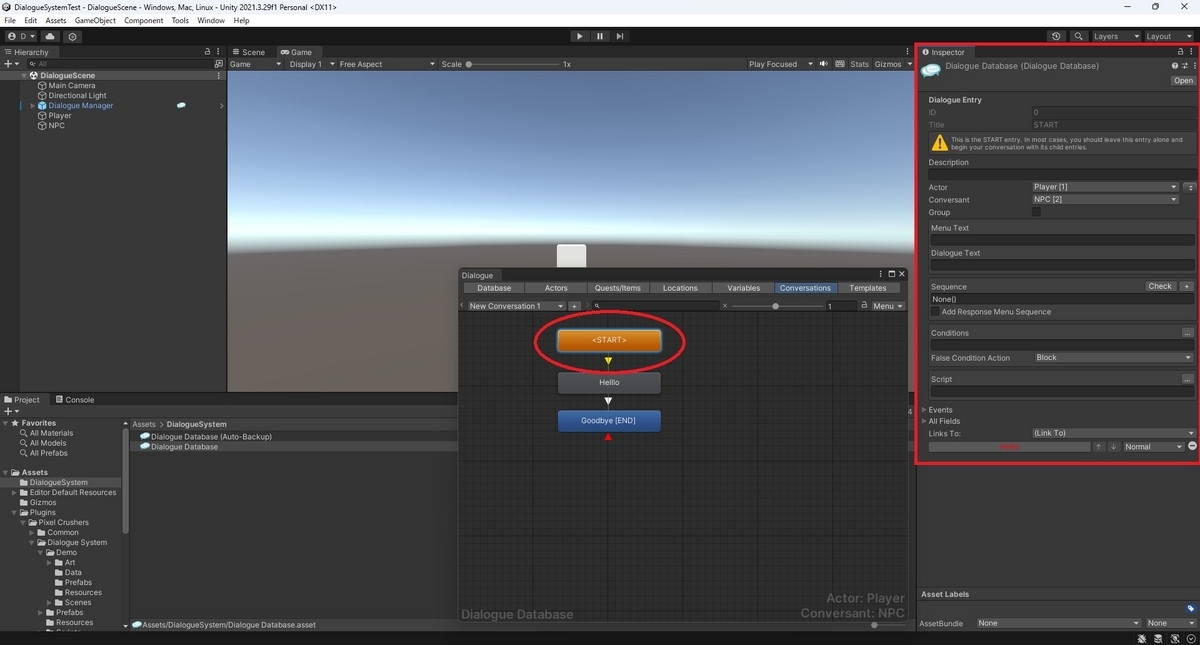This screenshot has height=645, width=1200.
Task: Open the Unity version control icon
Action: pyautogui.click(x=72, y=36)
